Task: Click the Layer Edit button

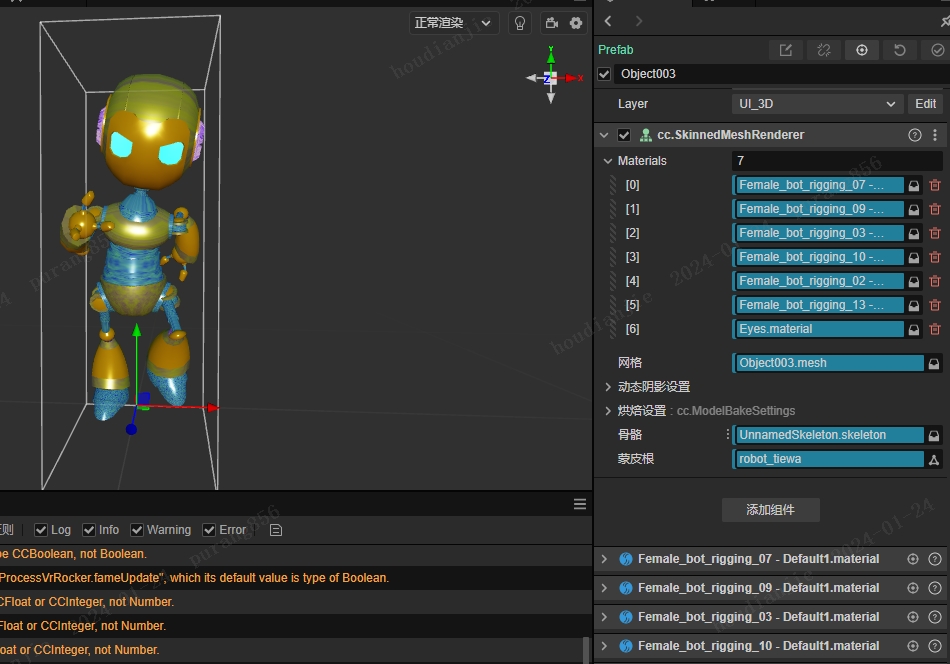Action: (x=925, y=104)
